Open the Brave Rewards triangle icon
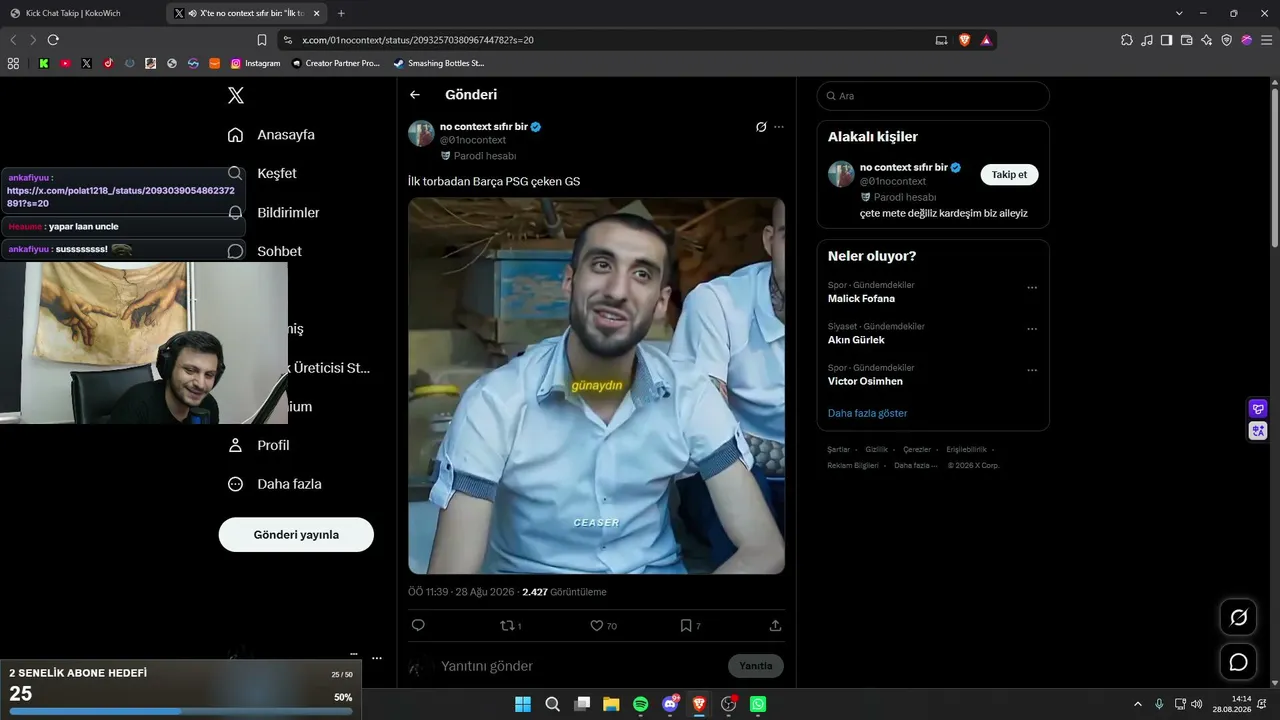1280x720 pixels. coord(986,40)
